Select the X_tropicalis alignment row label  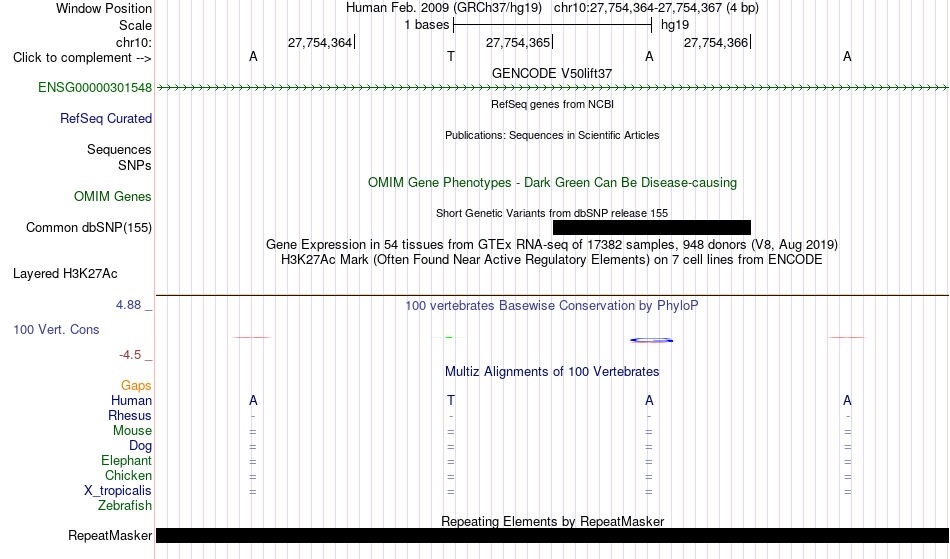point(118,491)
